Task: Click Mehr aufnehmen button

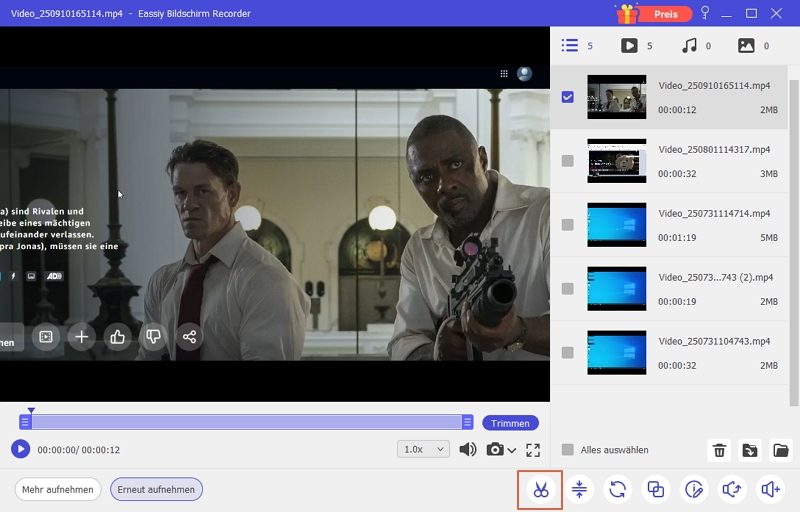Action: point(58,490)
